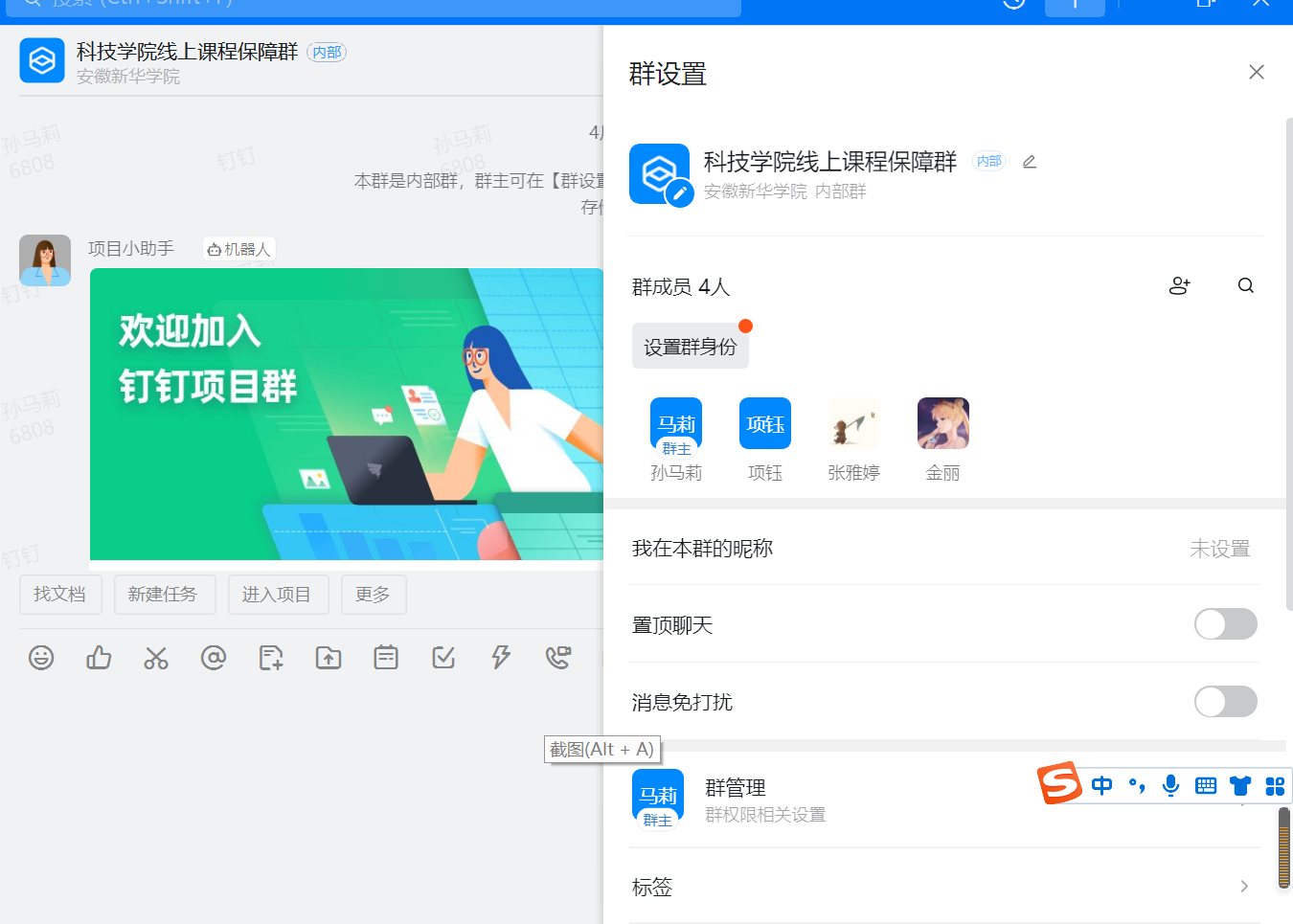Image resolution: width=1293 pixels, height=924 pixels.
Task: Click the @ mention icon
Action: [214, 658]
